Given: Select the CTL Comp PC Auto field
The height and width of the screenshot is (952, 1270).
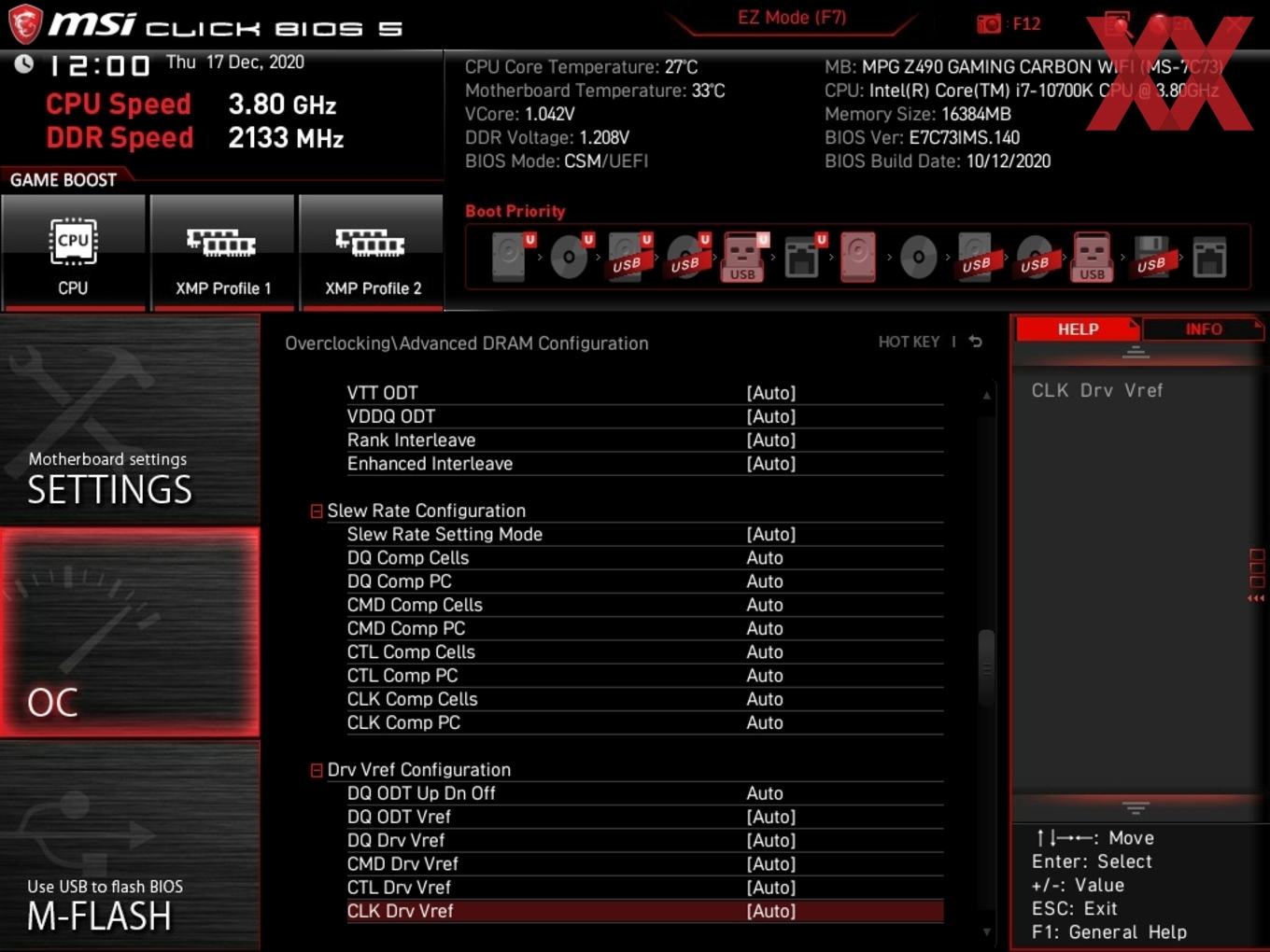Looking at the screenshot, I should point(765,676).
